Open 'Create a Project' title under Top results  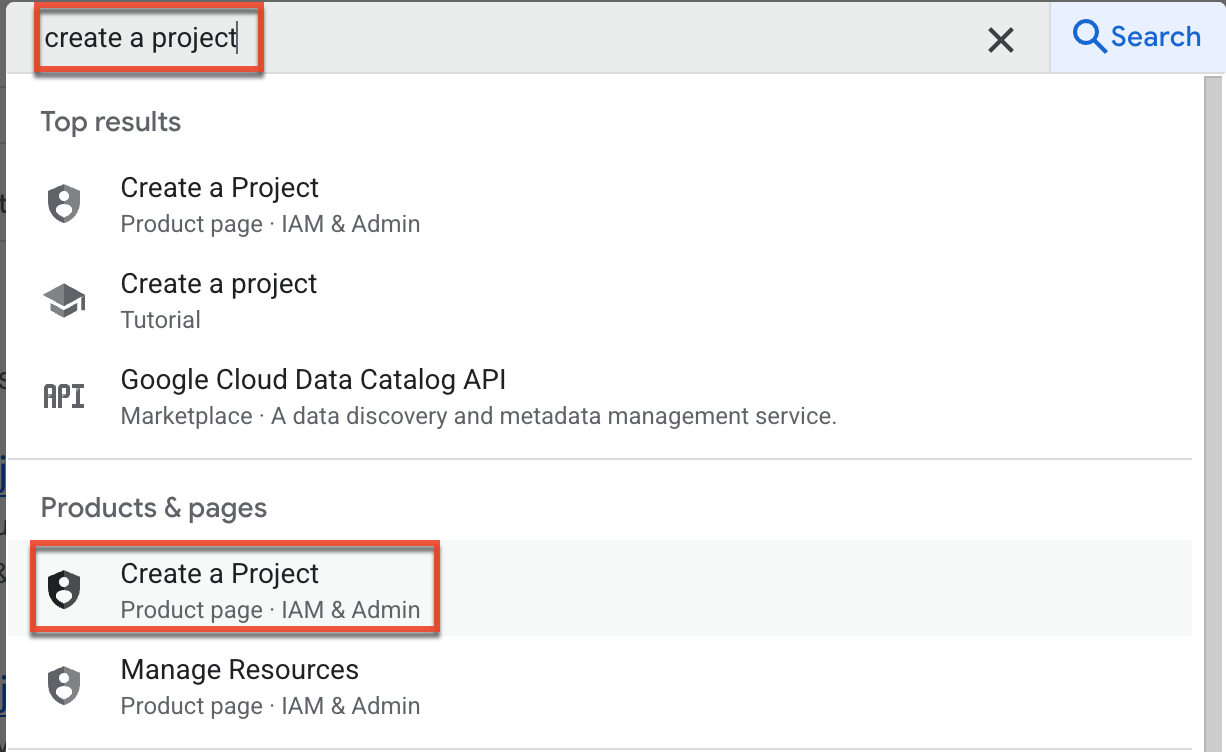point(219,188)
